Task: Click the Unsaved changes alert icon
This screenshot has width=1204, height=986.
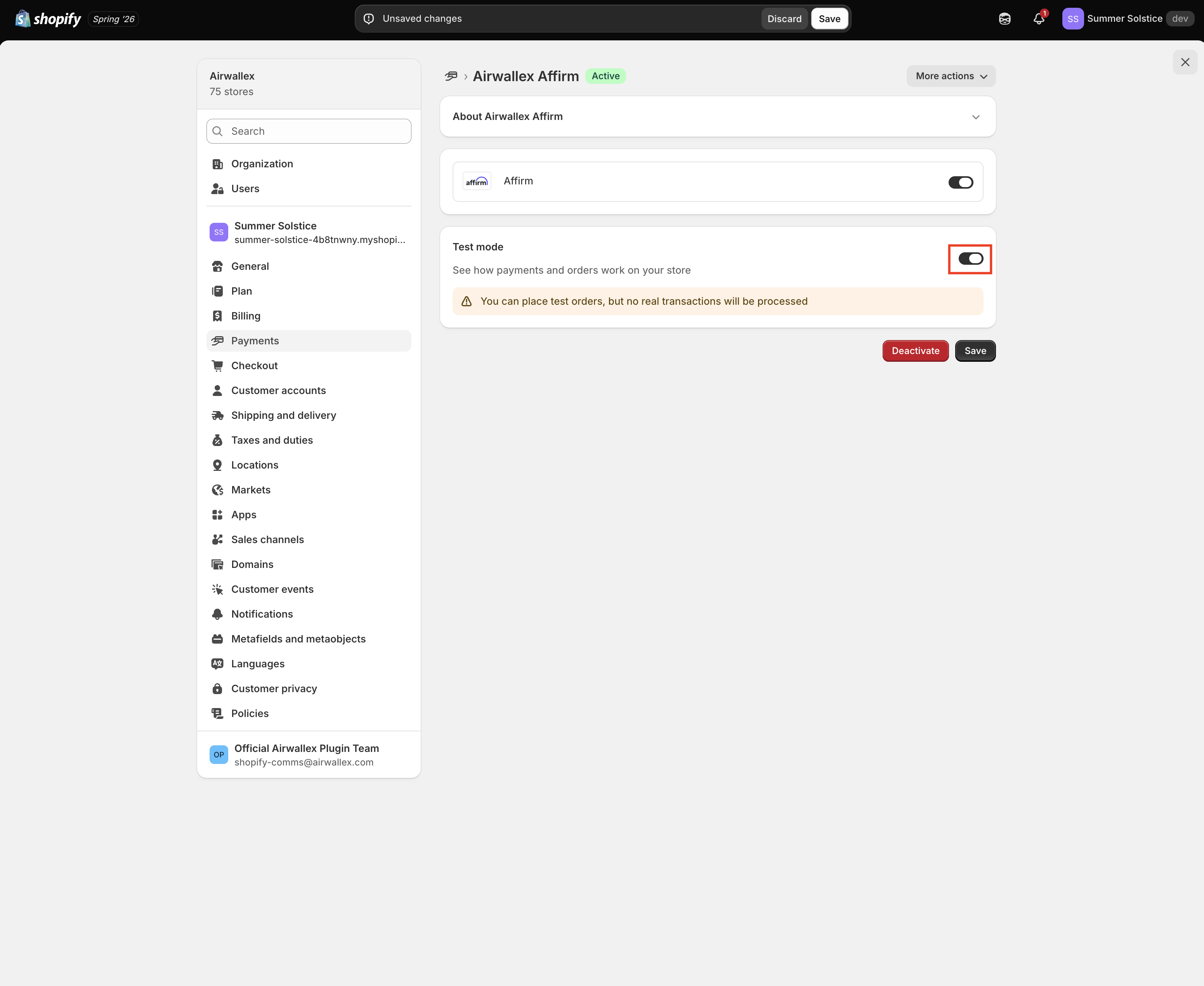Action: [369, 19]
